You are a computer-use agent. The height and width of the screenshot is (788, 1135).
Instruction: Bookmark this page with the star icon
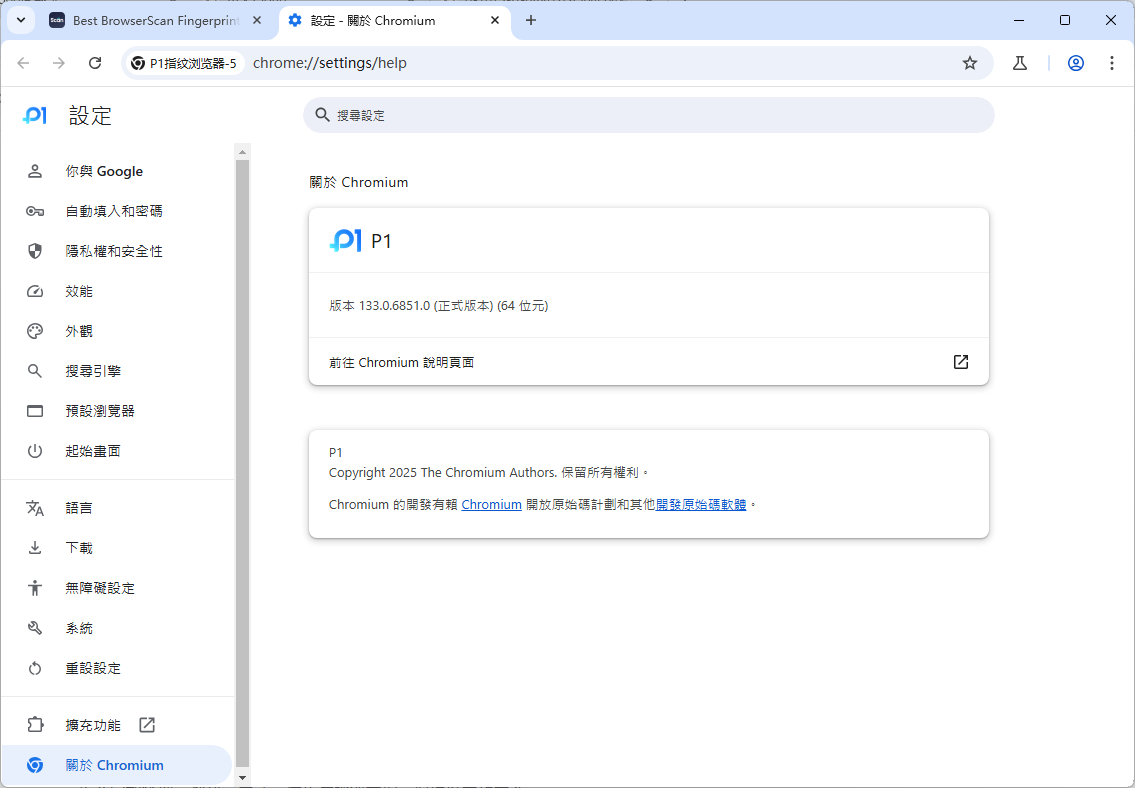click(969, 63)
